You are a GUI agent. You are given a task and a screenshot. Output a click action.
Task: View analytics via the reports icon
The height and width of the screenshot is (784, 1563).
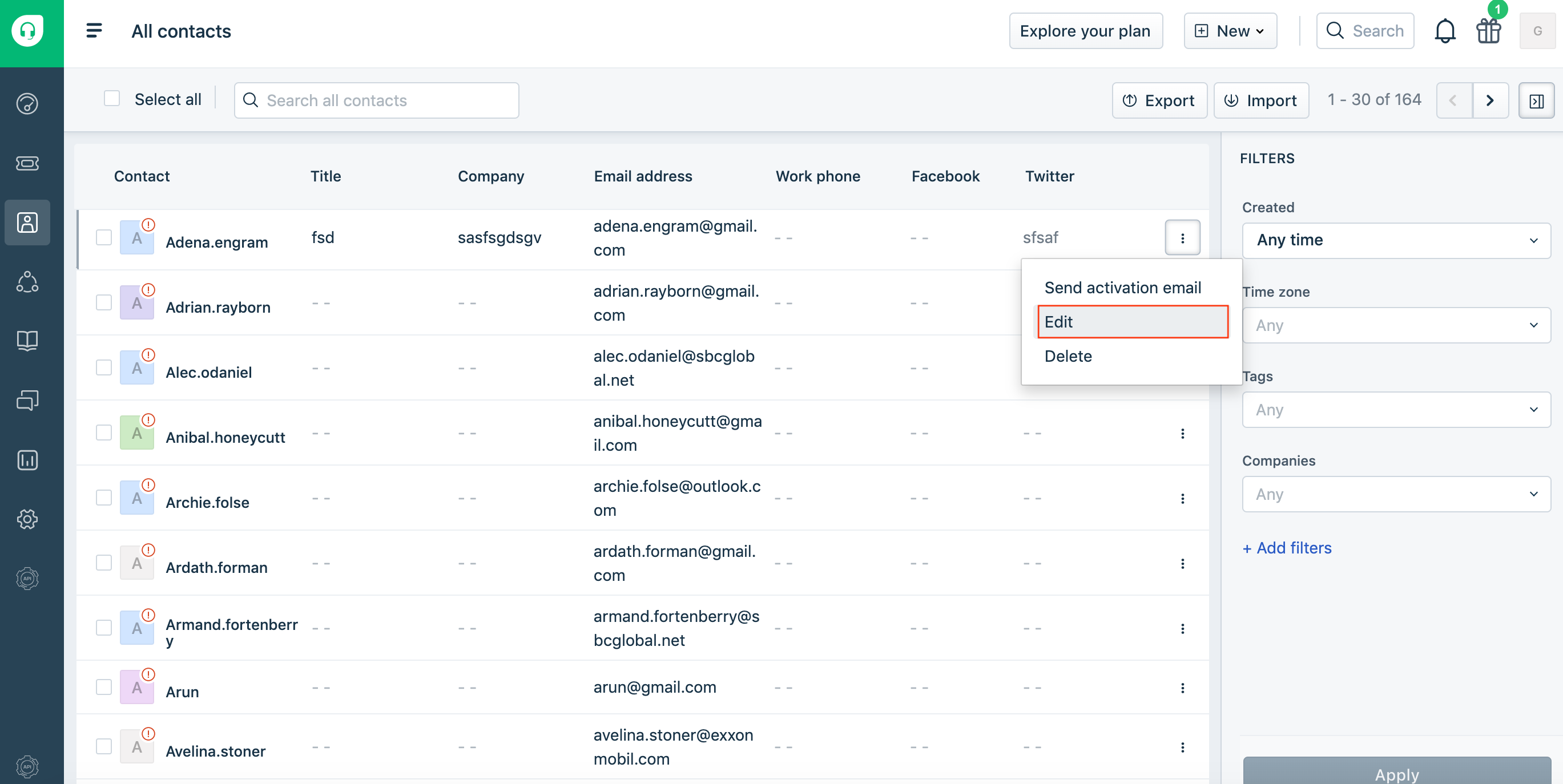(x=27, y=459)
